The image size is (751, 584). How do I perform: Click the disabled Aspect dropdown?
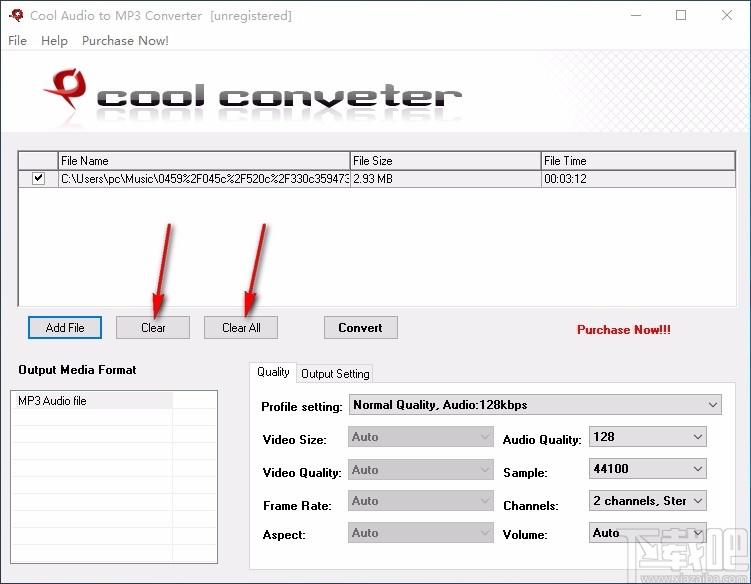pos(421,533)
